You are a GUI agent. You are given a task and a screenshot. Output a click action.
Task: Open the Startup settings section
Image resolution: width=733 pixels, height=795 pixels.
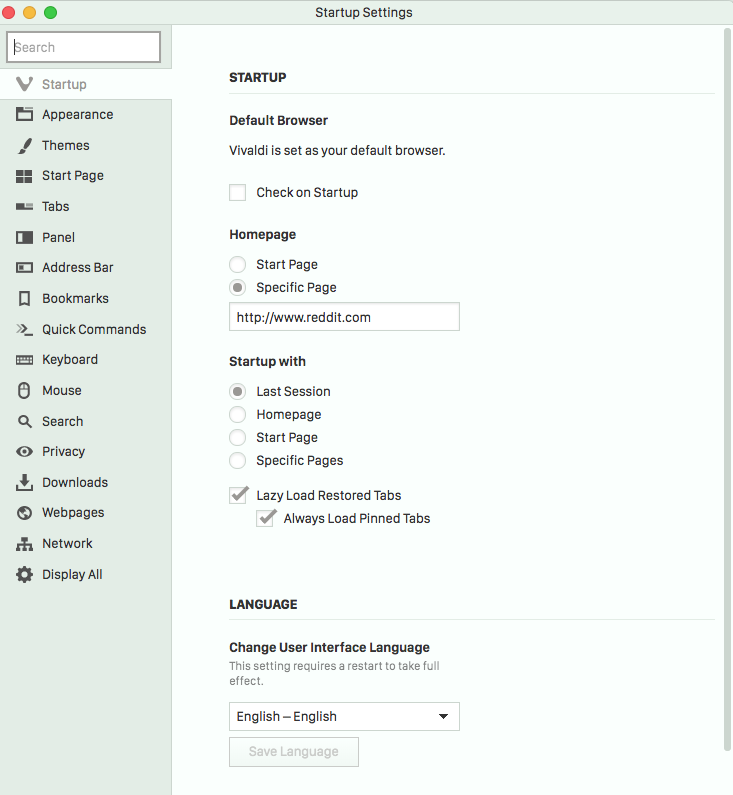coord(86,84)
